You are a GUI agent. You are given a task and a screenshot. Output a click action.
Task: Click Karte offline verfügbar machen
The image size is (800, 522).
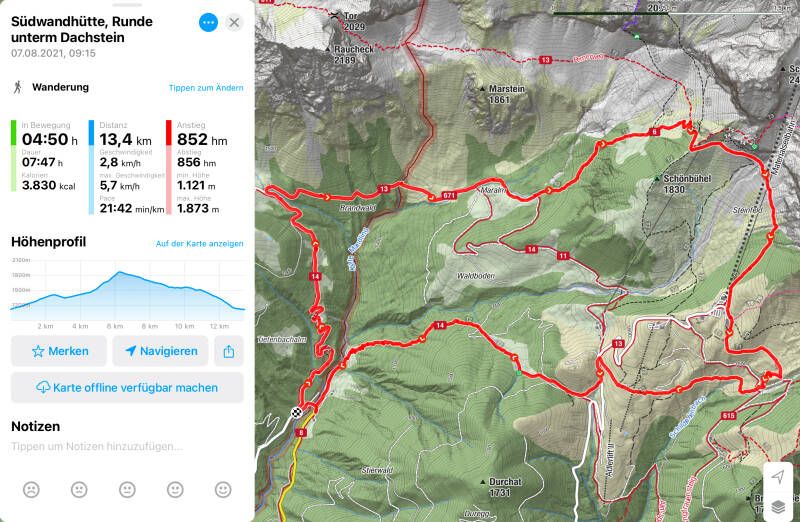tap(127, 387)
